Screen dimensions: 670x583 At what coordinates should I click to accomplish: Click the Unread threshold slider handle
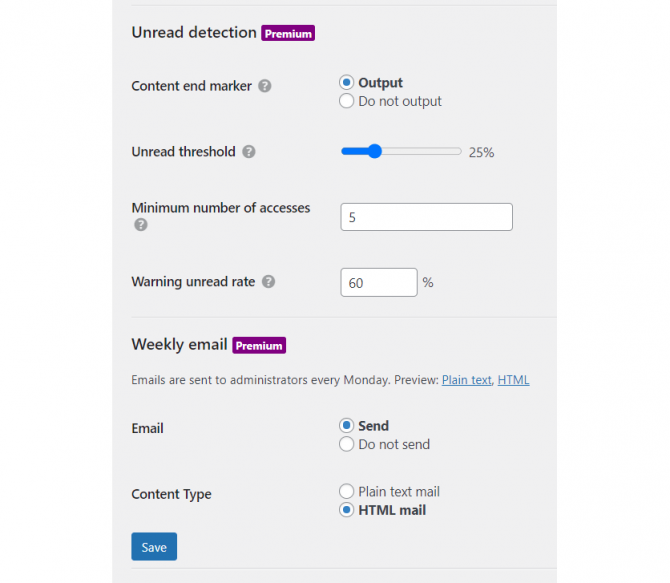point(374,151)
